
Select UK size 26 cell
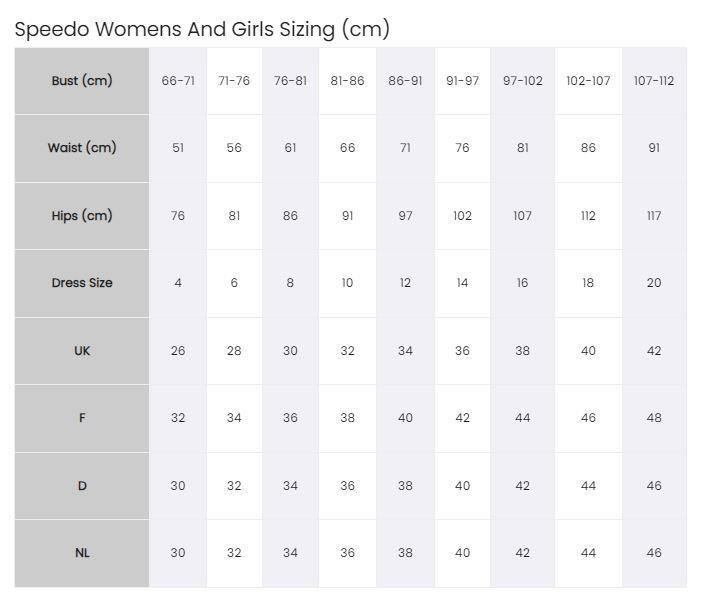[x=178, y=350]
